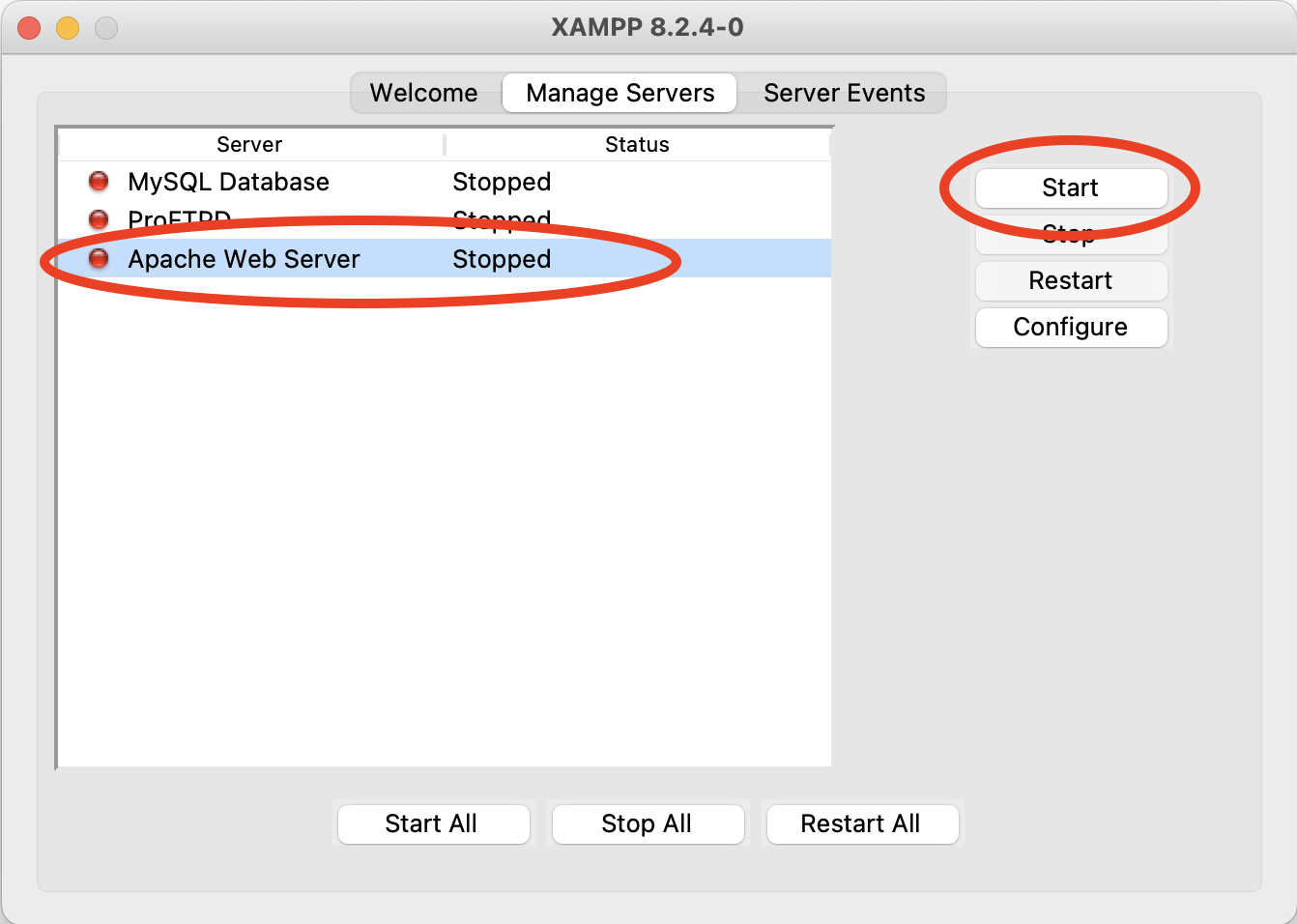Click the Status column header
Image resolution: width=1297 pixels, height=924 pixels.
click(x=637, y=144)
